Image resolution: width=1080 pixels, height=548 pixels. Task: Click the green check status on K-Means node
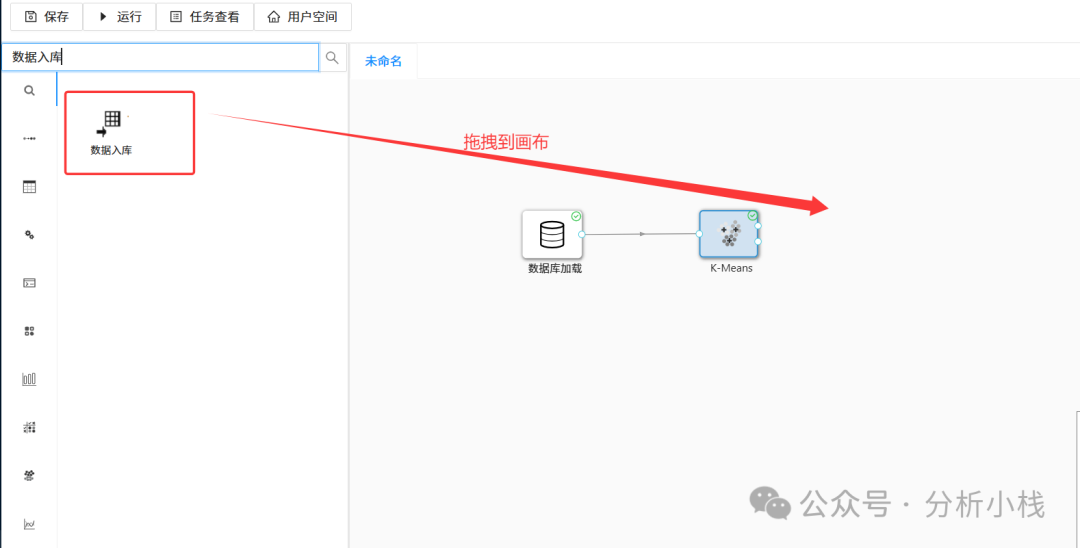click(x=752, y=215)
